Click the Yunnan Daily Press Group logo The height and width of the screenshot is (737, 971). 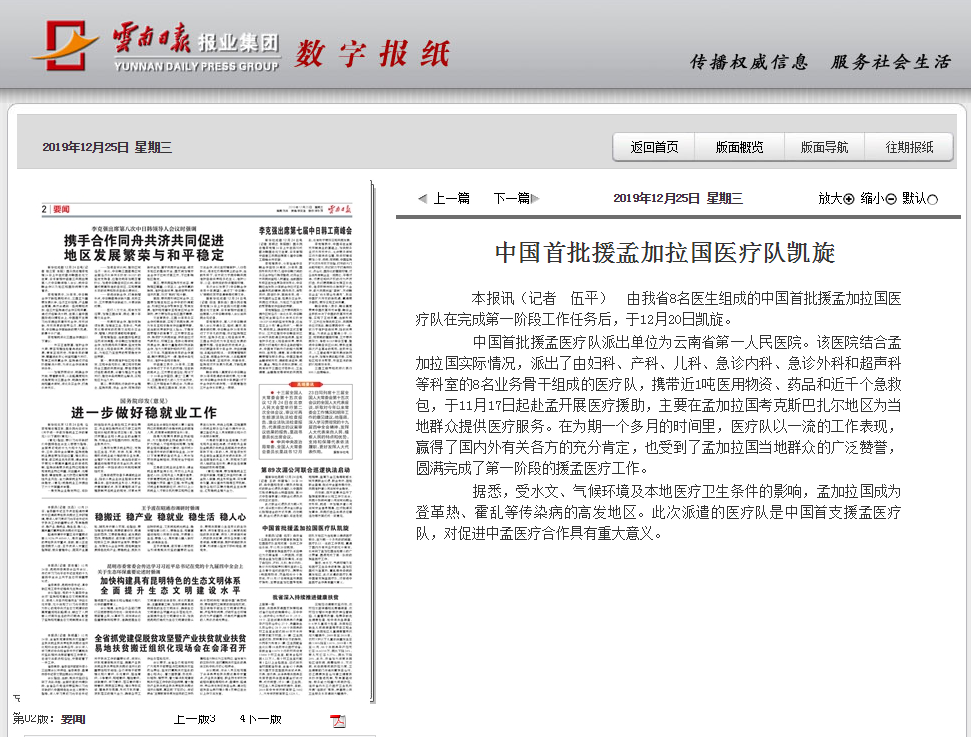[156, 47]
